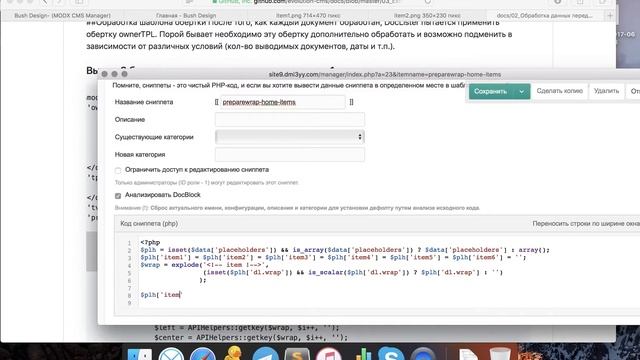Click into the Название сниппета field
This screenshot has width=640, height=360.
tap(282, 102)
